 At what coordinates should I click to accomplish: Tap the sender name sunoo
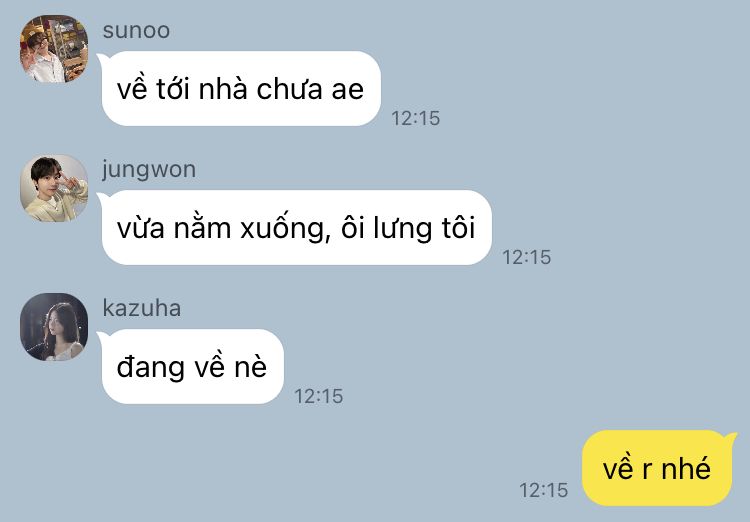coord(136,31)
